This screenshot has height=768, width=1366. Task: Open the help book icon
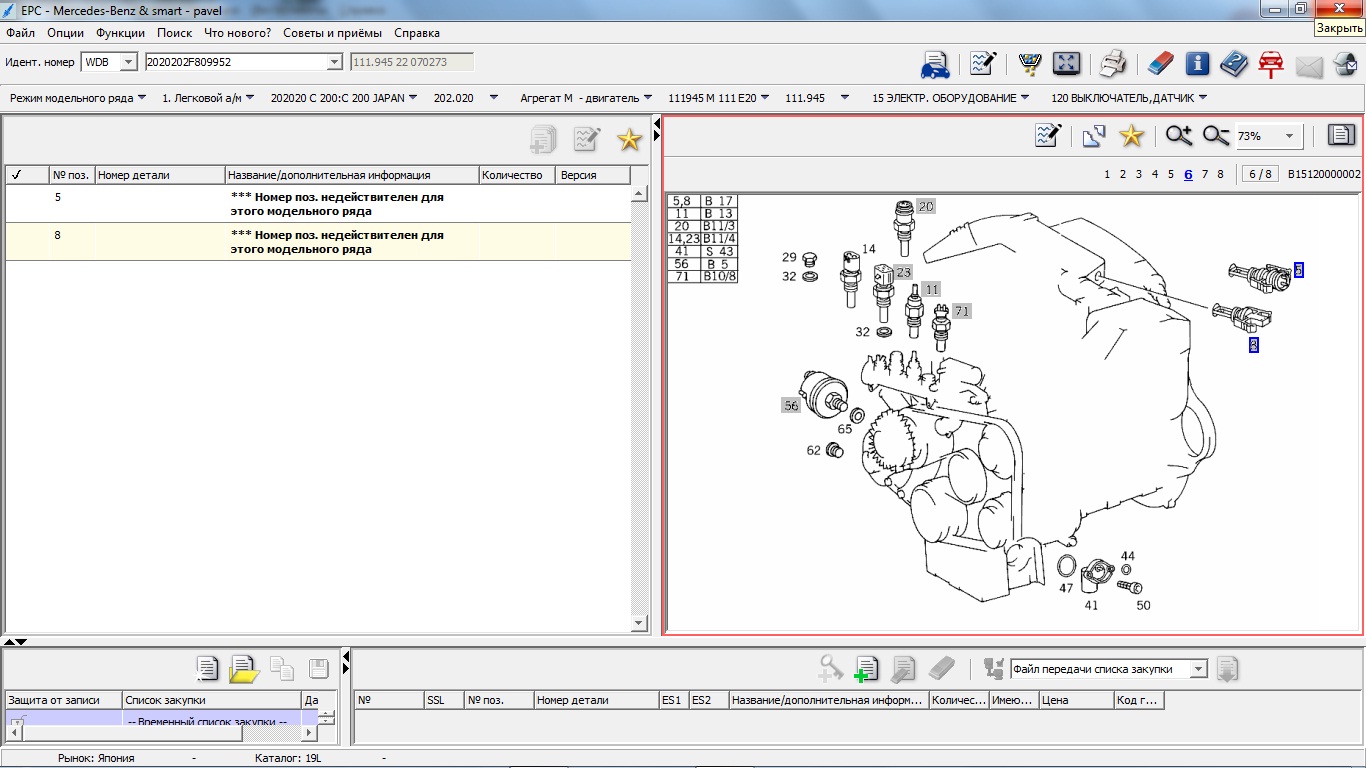coord(1234,64)
